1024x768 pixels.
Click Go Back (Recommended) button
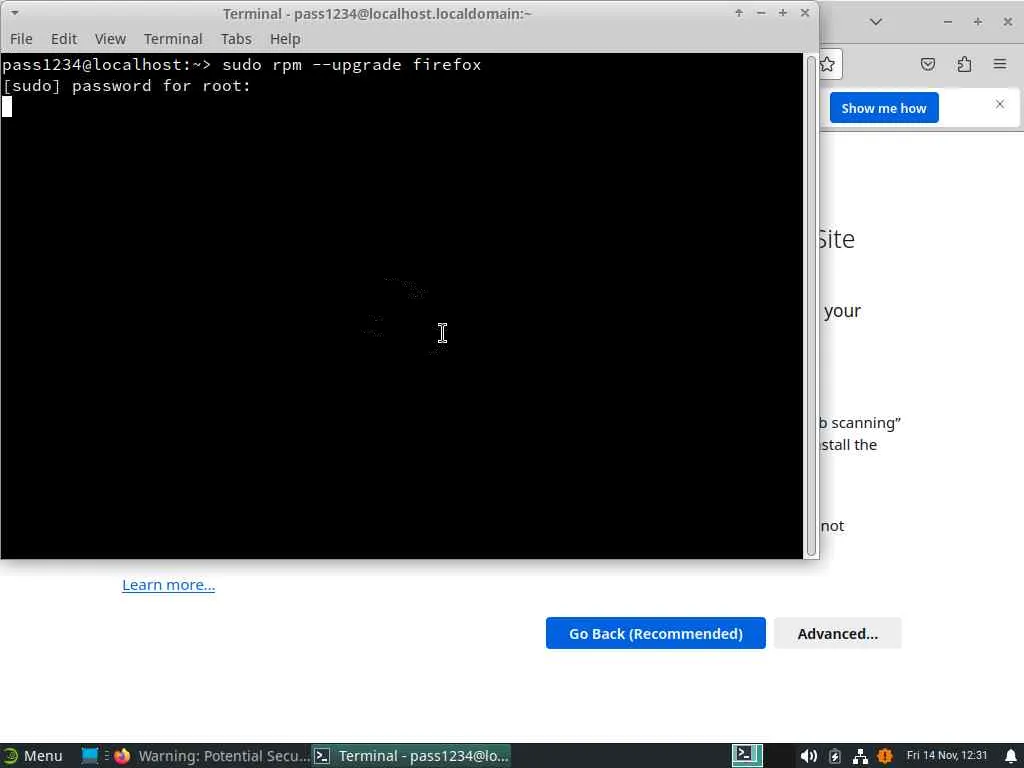(656, 633)
